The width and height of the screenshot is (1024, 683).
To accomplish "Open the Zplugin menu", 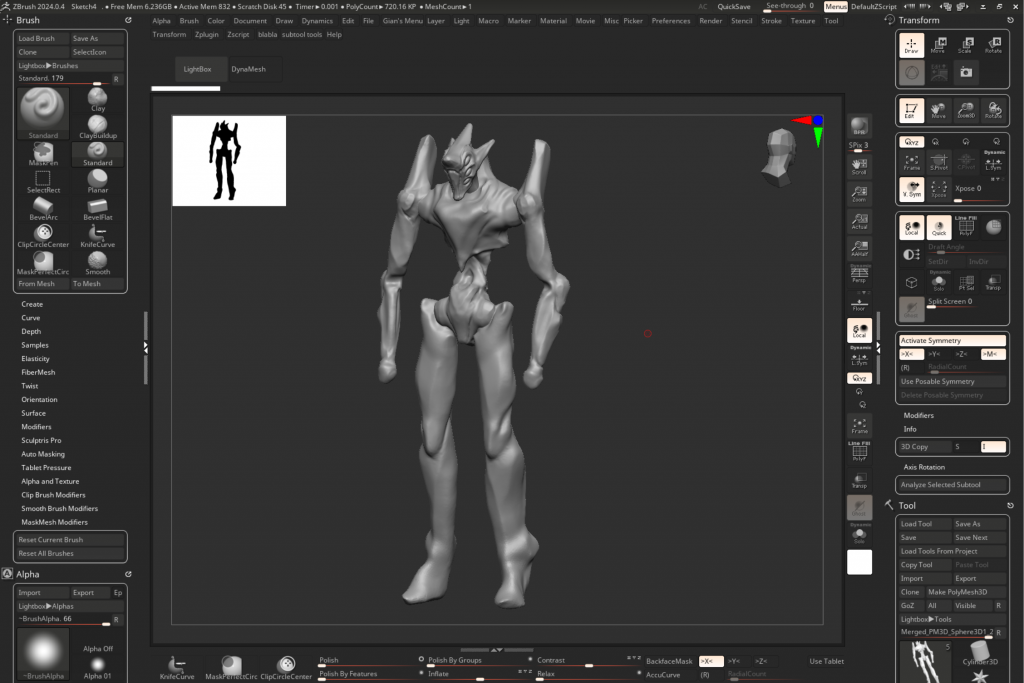I will (206, 35).
